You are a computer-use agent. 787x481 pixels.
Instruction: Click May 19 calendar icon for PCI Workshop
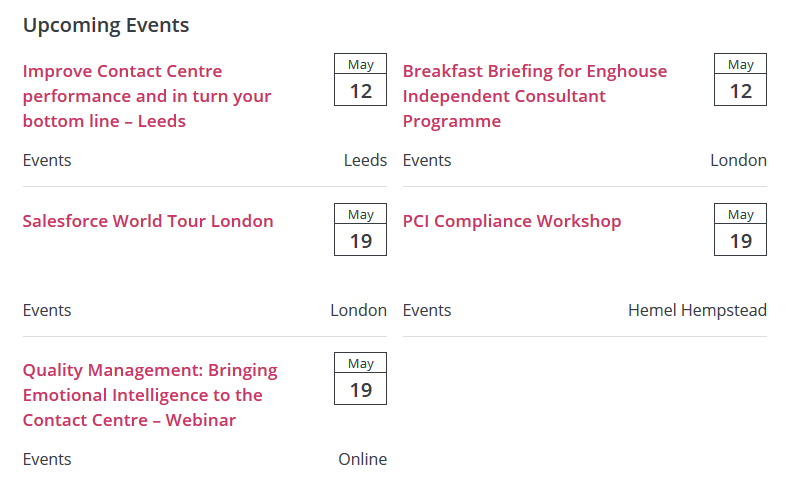(x=740, y=230)
